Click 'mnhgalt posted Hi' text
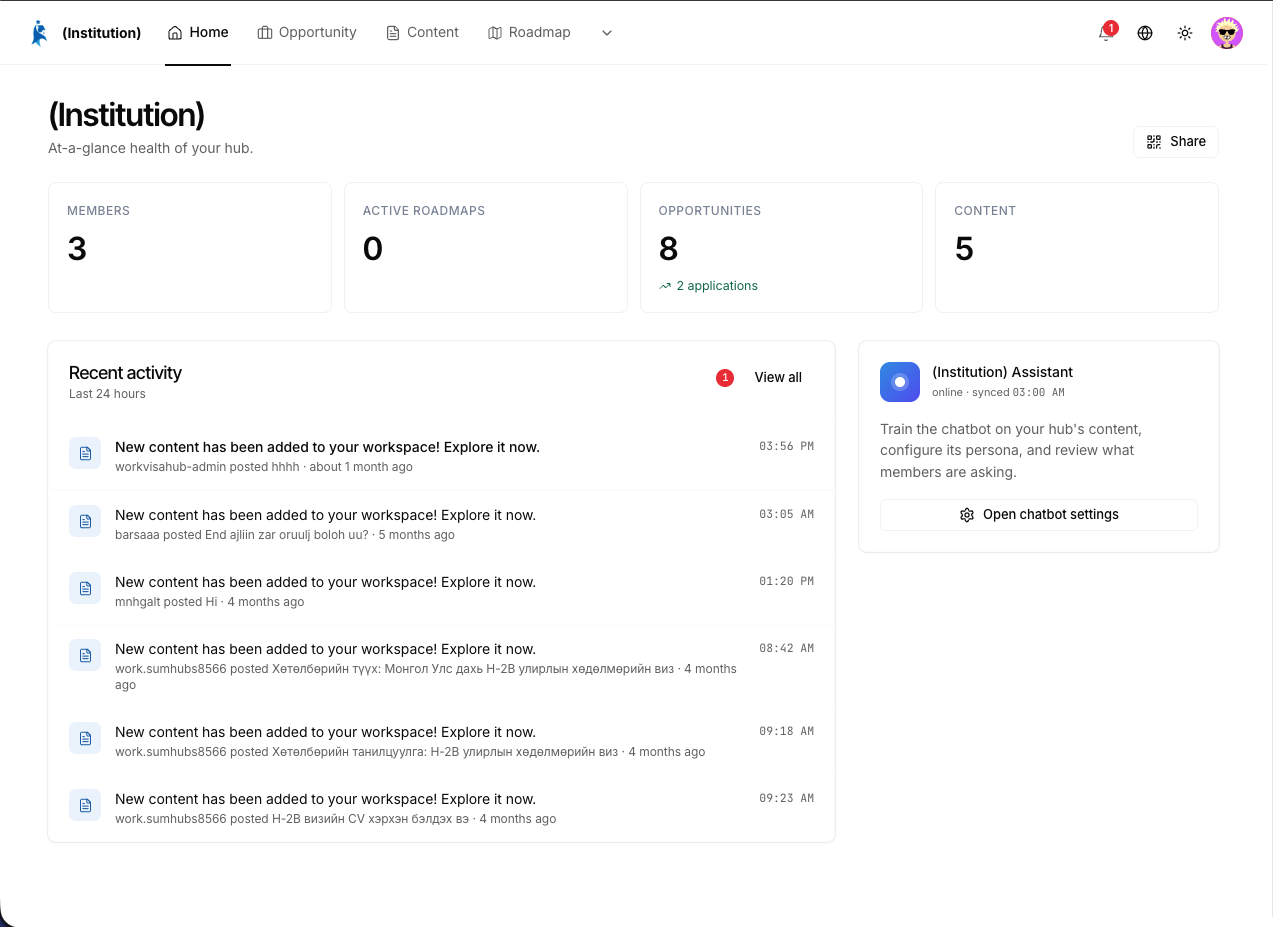The image size is (1273, 927). click(x=166, y=602)
